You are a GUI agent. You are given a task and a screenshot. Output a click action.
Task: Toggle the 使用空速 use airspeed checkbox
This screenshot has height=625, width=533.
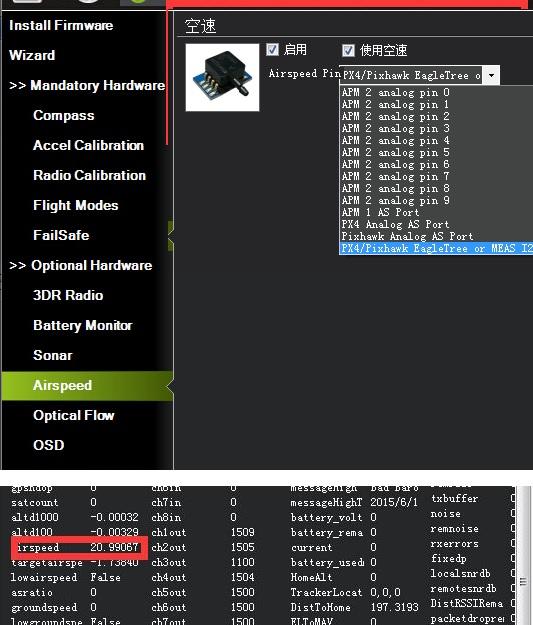coord(348,51)
